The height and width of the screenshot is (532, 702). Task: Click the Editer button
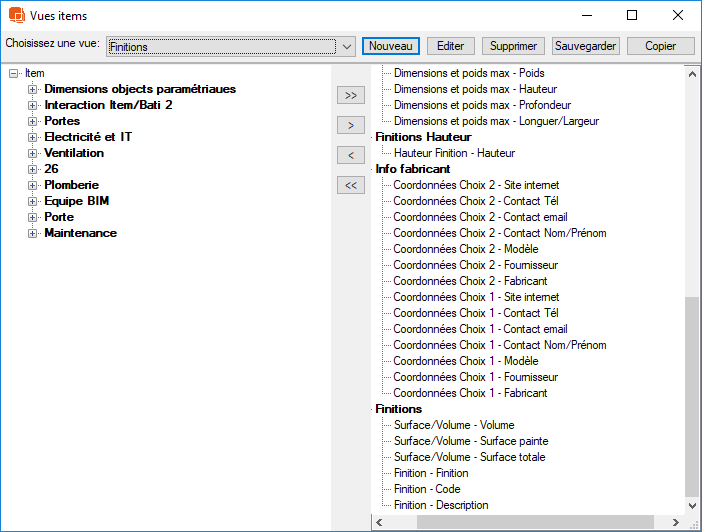[x=450, y=46]
